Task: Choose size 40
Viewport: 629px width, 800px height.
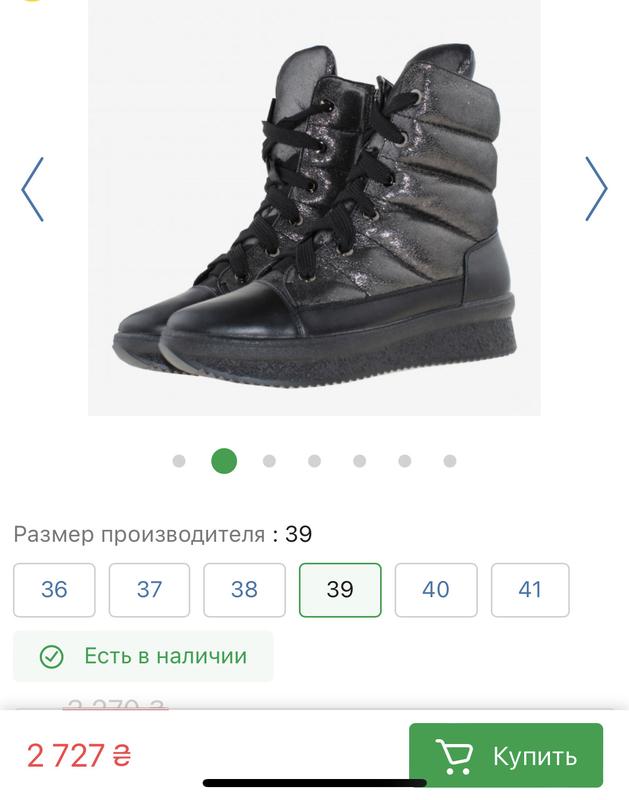Action: click(x=436, y=590)
